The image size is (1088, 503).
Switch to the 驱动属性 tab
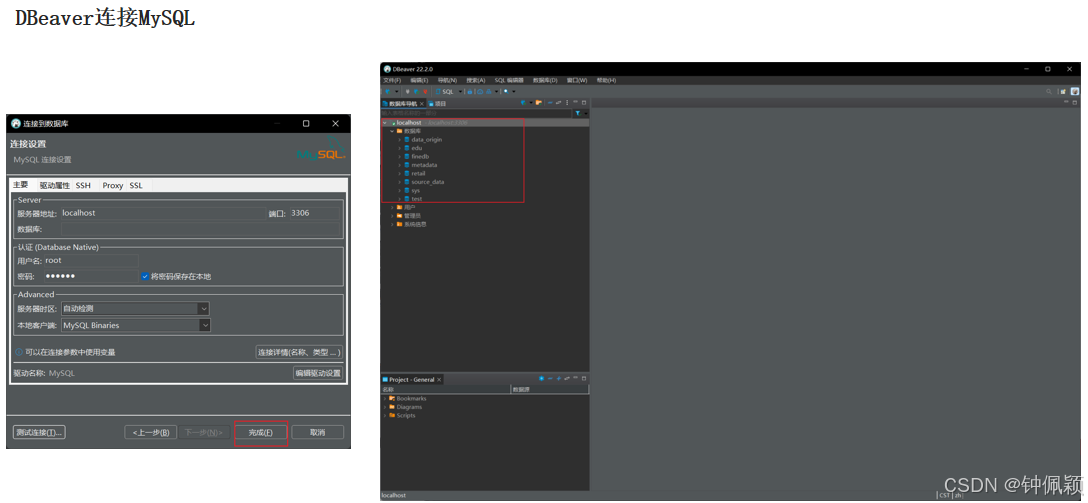coord(54,185)
